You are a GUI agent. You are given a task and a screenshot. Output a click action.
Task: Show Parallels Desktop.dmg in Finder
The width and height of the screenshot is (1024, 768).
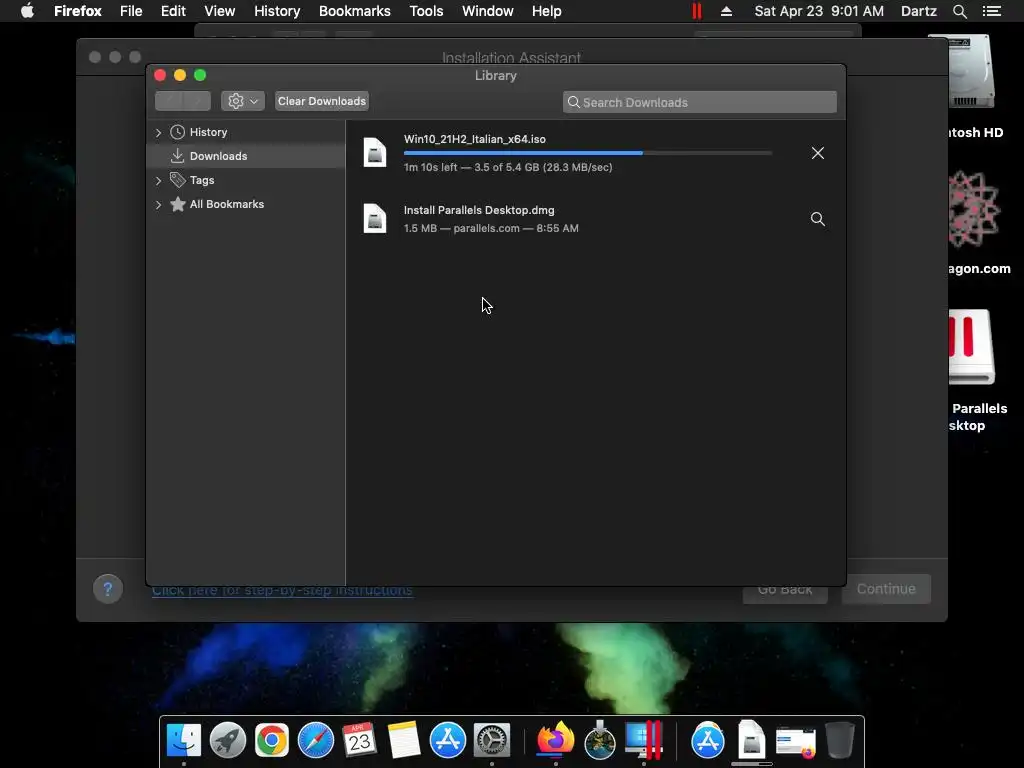pyautogui.click(x=817, y=219)
